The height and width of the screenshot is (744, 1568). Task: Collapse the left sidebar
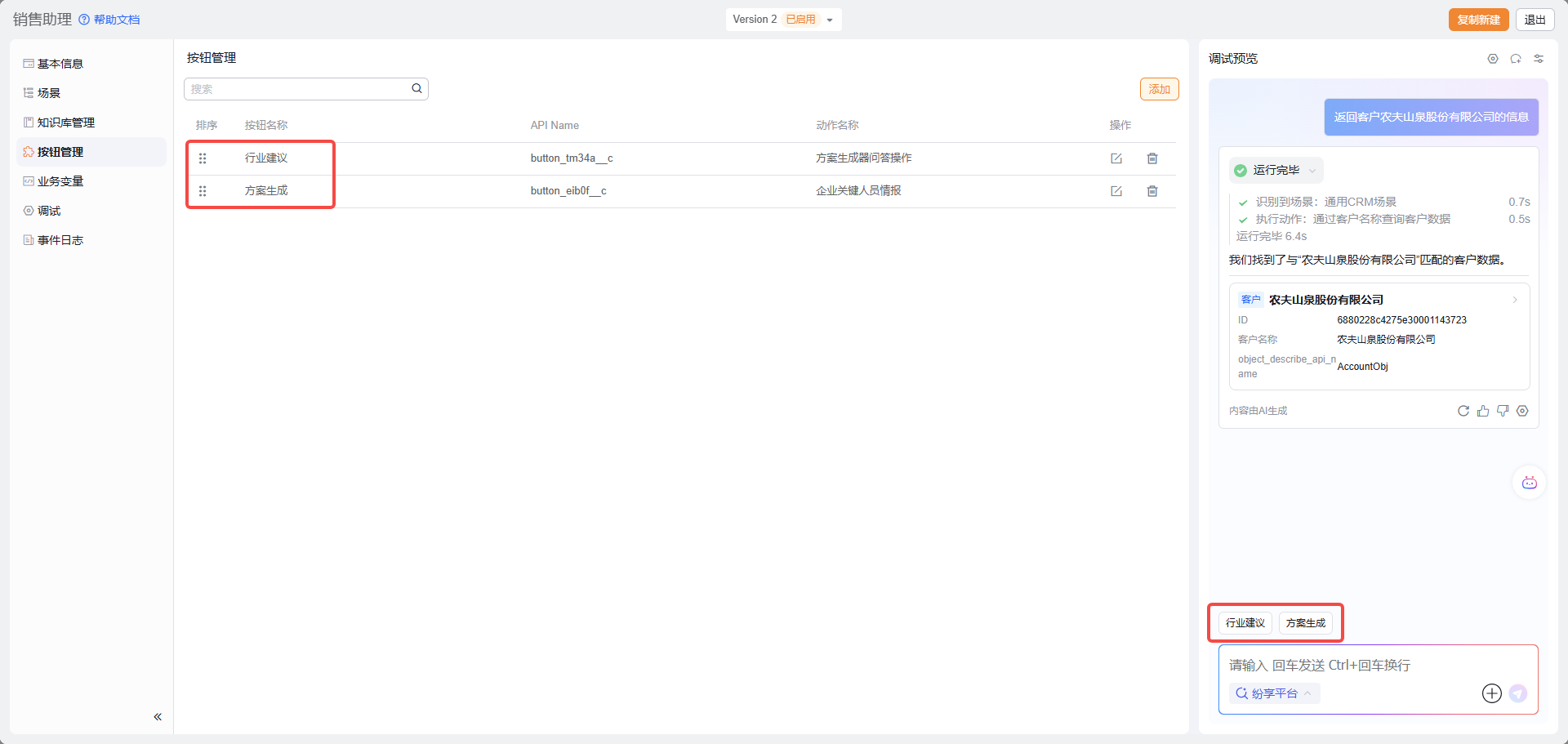pos(158,717)
